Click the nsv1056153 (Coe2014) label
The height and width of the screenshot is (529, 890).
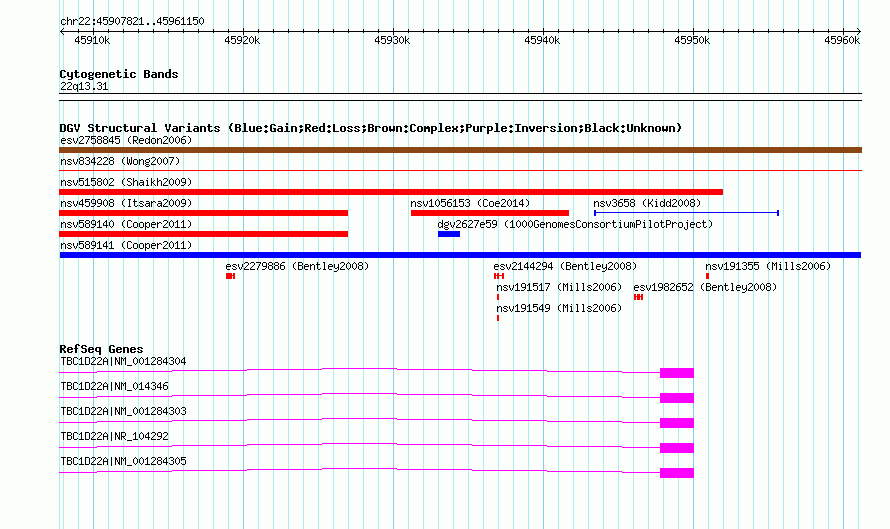pyautogui.click(x=470, y=203)
